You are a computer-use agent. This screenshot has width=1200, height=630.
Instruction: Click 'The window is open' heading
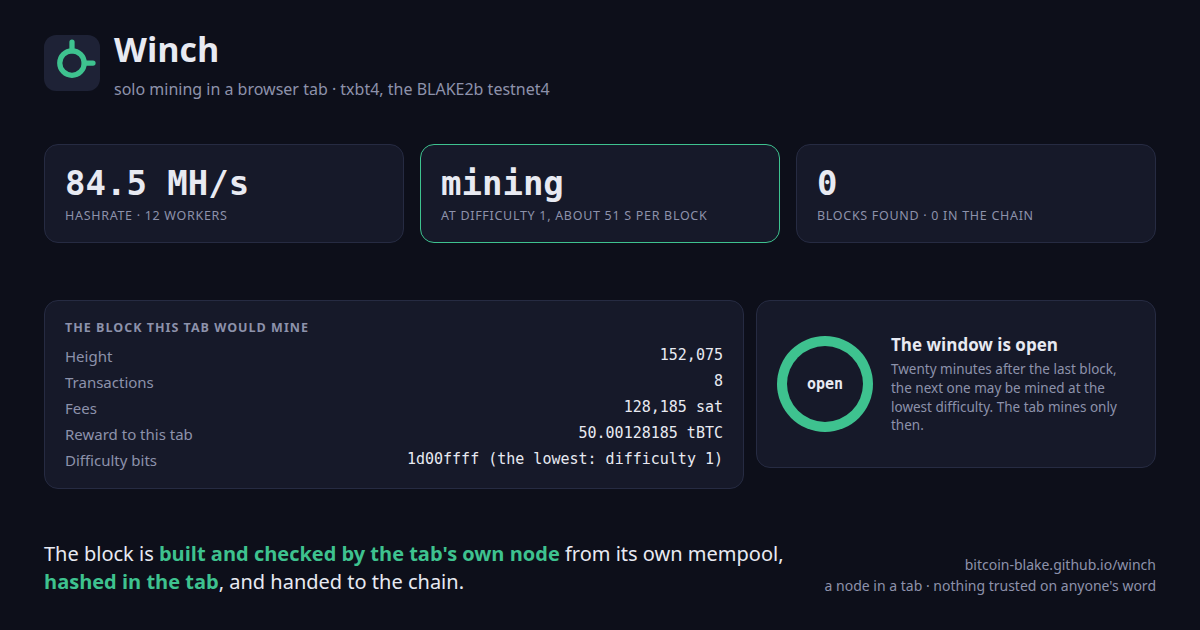[974, 345]
